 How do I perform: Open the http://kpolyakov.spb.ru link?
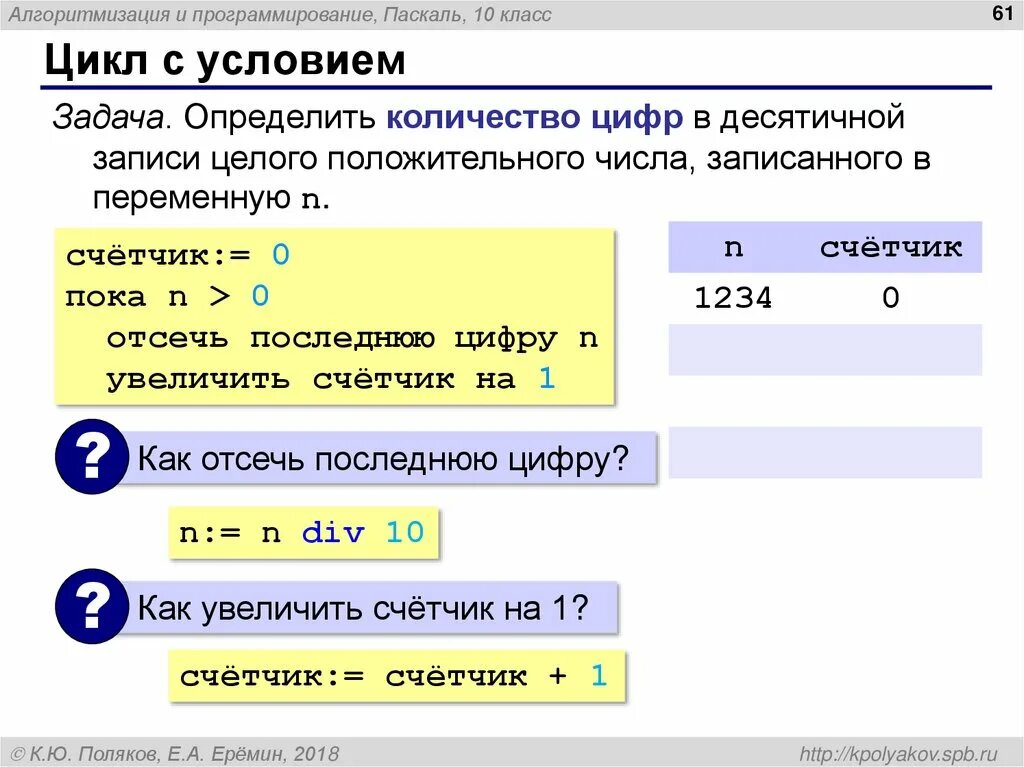click(x=899, y=754)
